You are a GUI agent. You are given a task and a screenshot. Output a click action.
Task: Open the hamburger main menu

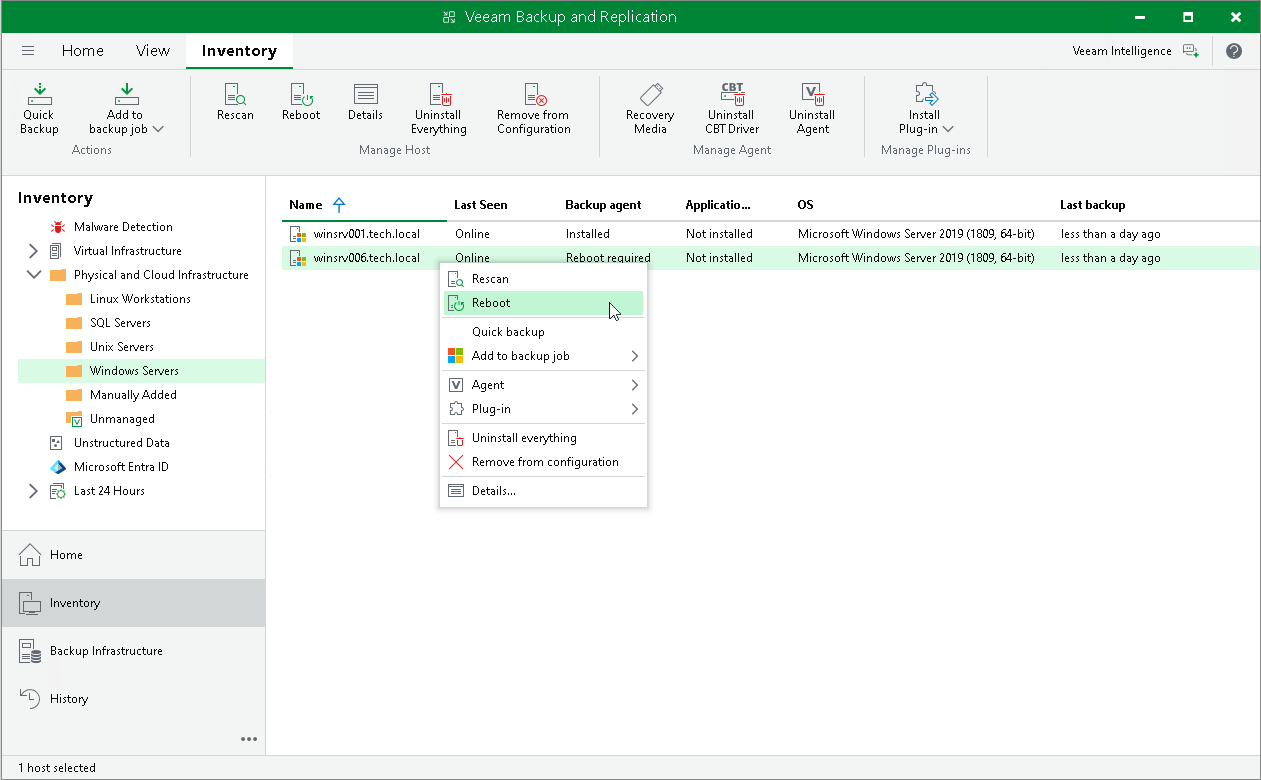(x=28, y=51)
